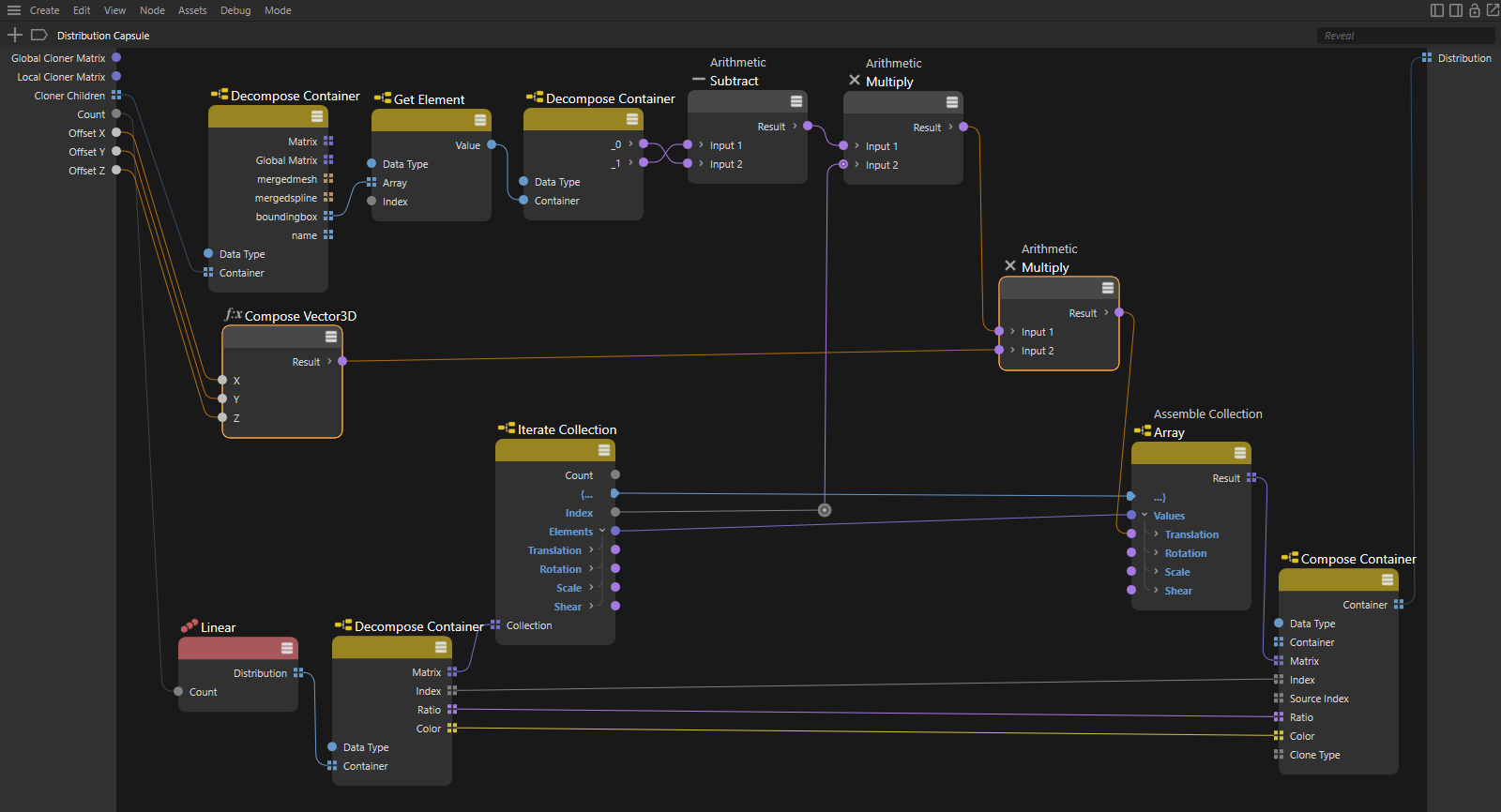Click the tag-shaped icon beside Distribution Capsule
Image resolution: width=1501 pixels, height=812 pixels.
tap(38, 35)
